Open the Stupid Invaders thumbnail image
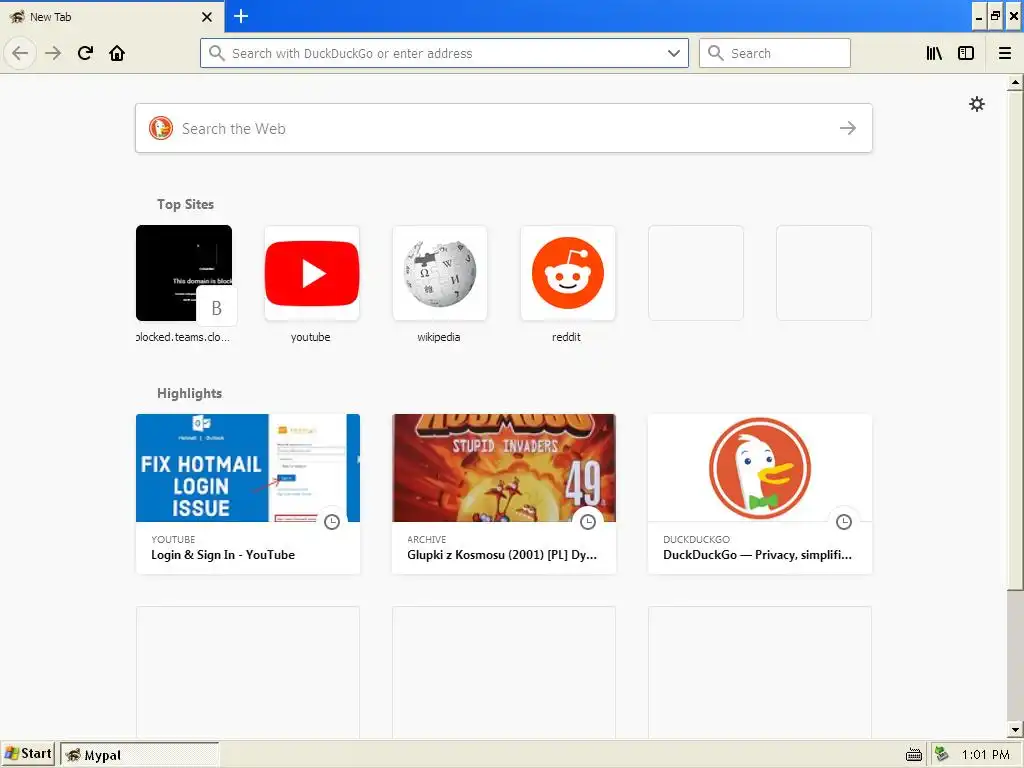Image resolution: width=1024 pixels, height=768 pixels. tap(504, 468)
